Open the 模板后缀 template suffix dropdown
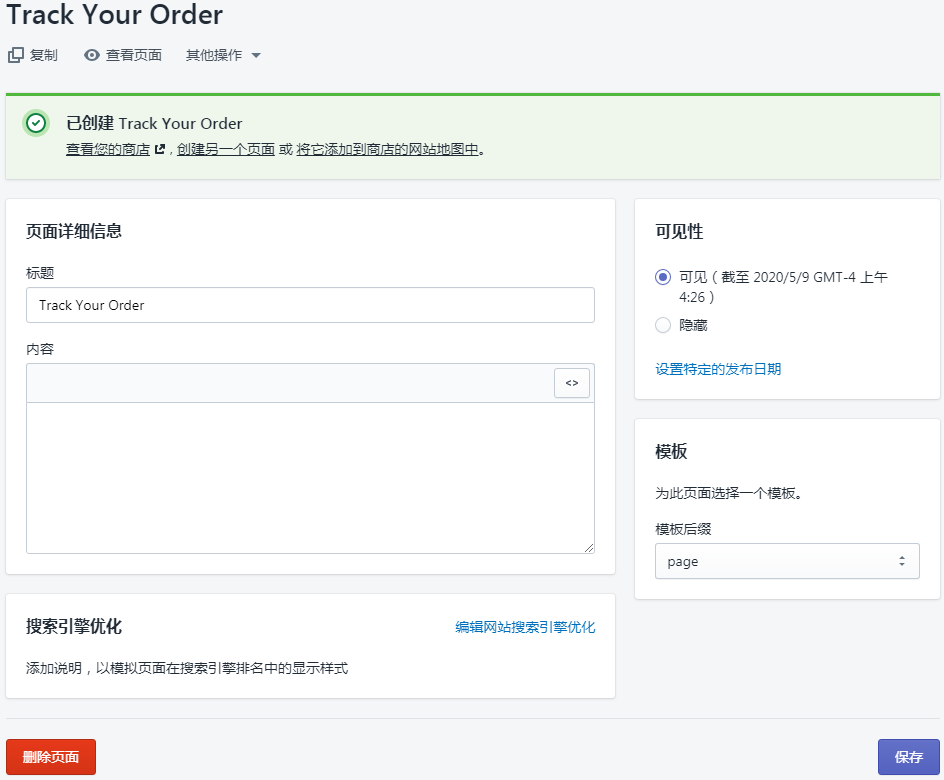944x780 pixels. 787,561
